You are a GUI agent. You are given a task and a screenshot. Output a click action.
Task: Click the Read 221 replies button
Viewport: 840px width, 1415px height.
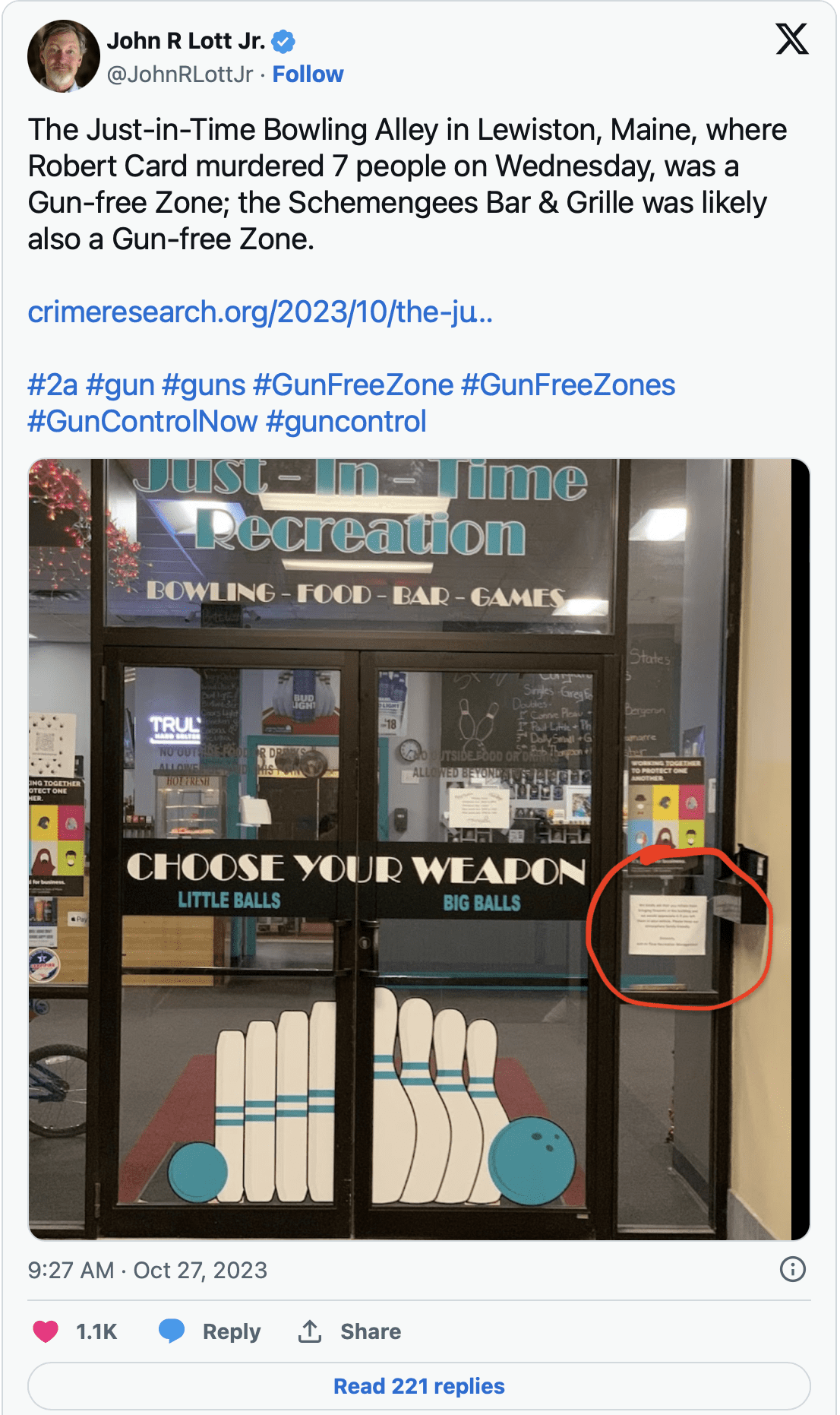pyautogui.click(x=419, y=1386)
